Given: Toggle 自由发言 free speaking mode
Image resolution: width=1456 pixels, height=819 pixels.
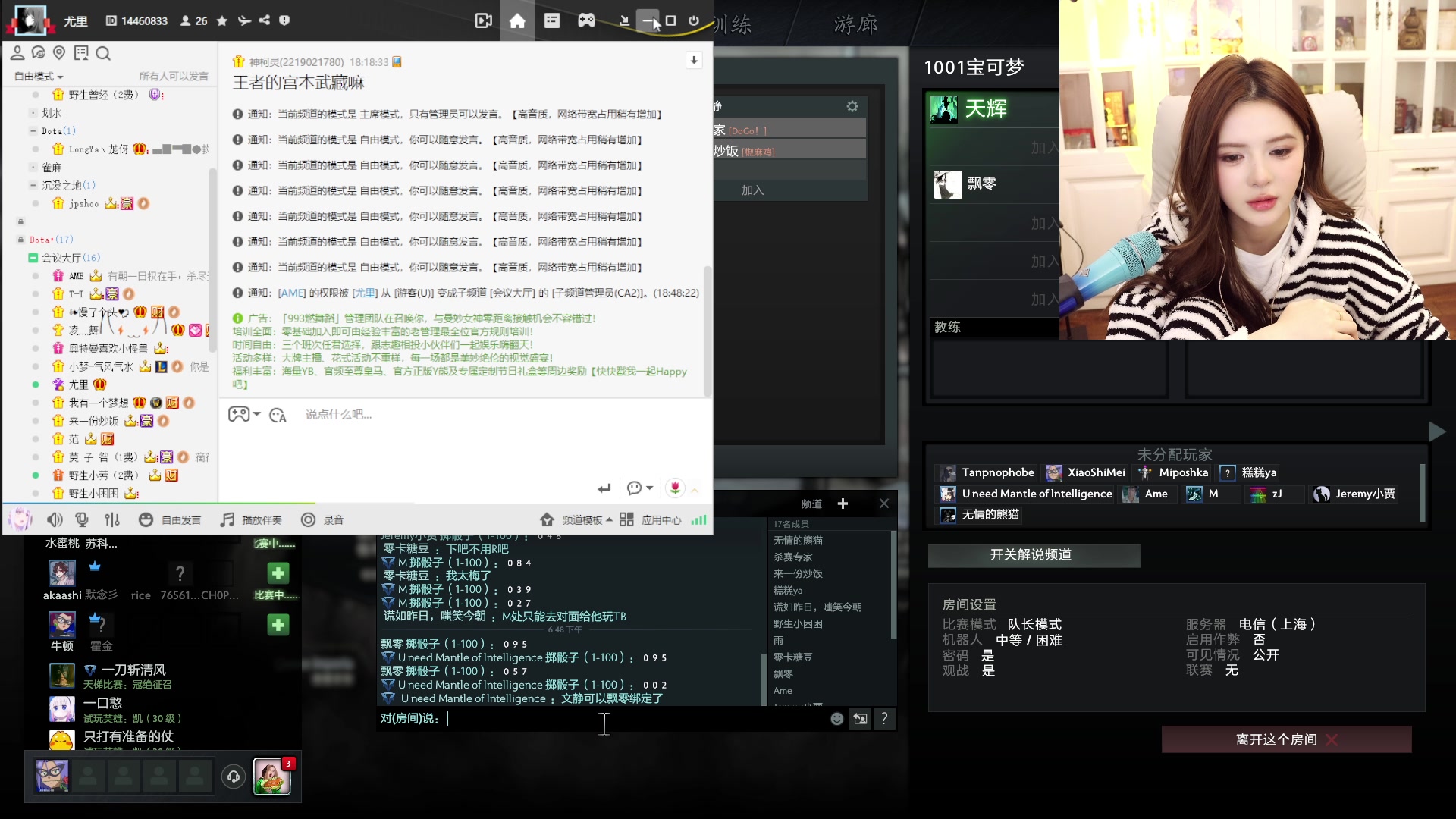Looking at the screenshot, I should pos(170,519).
